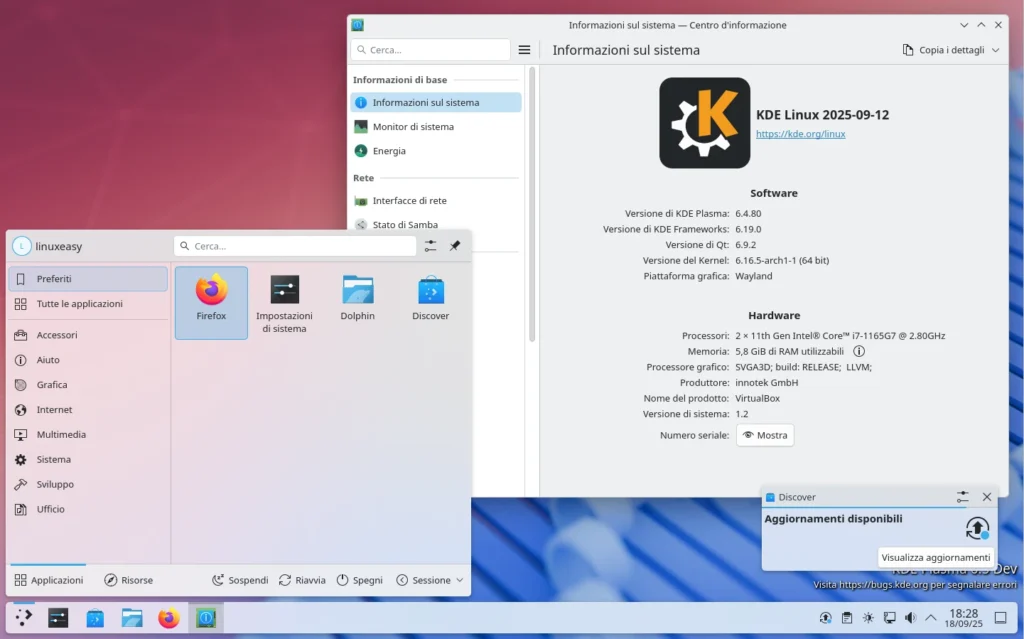Open the Copia i dettagli dropdown arrow

coord(993,48)
